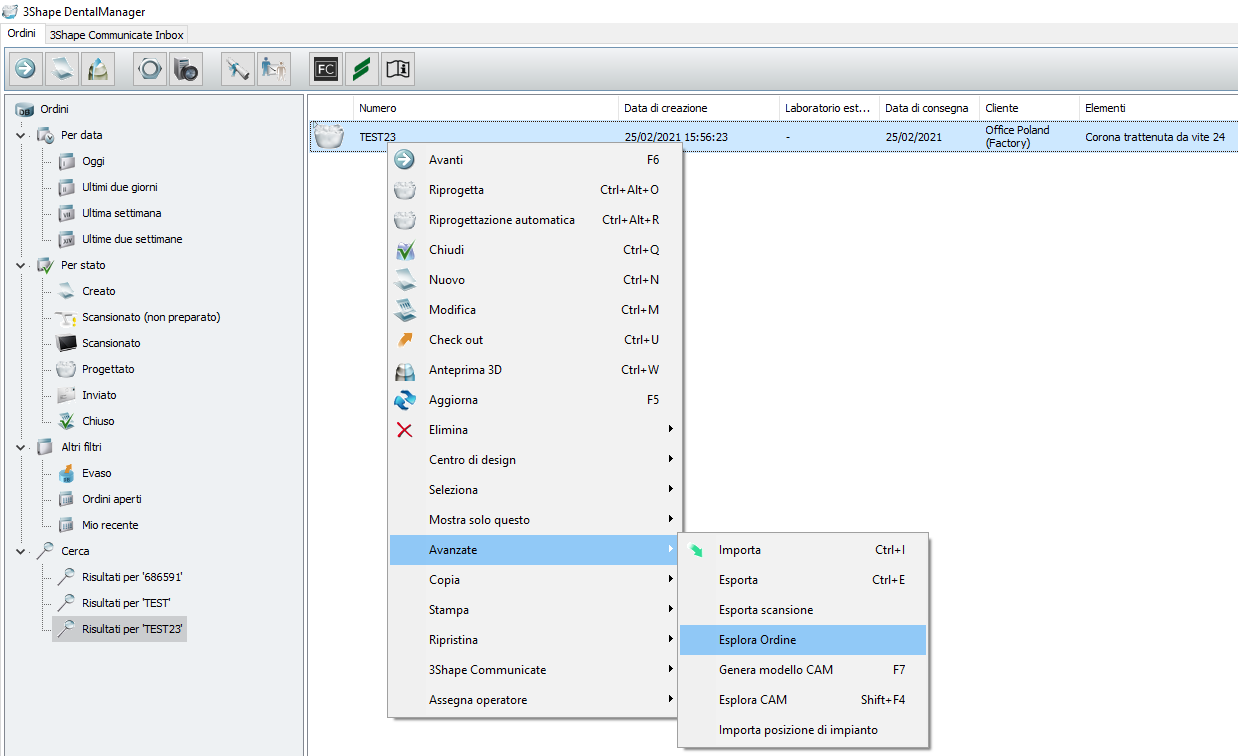Select Ultime due settimane filter
The image size is (1238, 756).
coord(132,239)
